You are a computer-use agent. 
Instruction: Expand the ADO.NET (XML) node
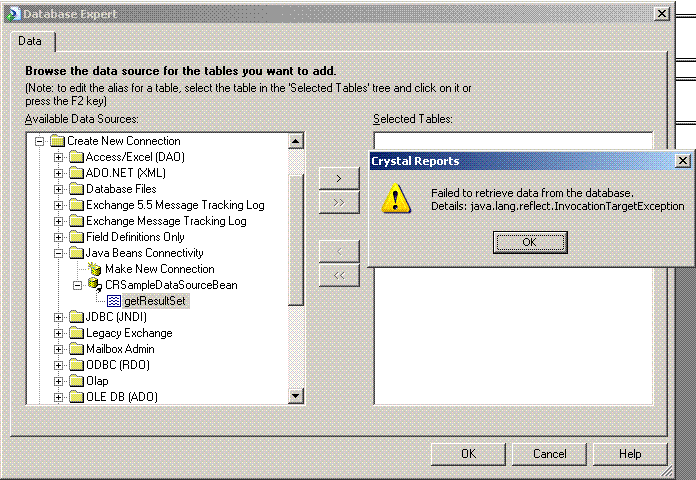tap(58, 174)
